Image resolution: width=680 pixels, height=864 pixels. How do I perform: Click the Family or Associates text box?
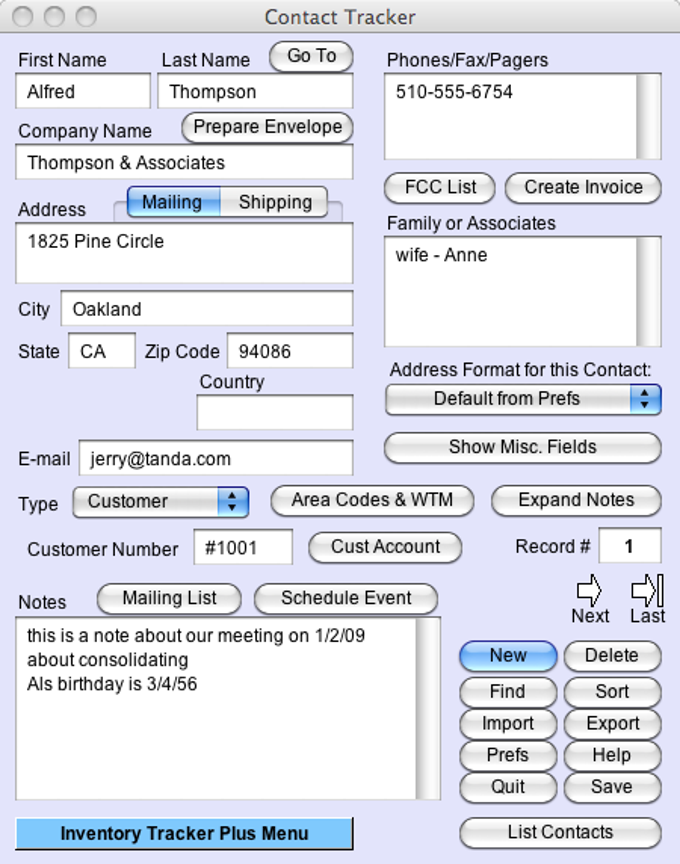pos(510,292)
